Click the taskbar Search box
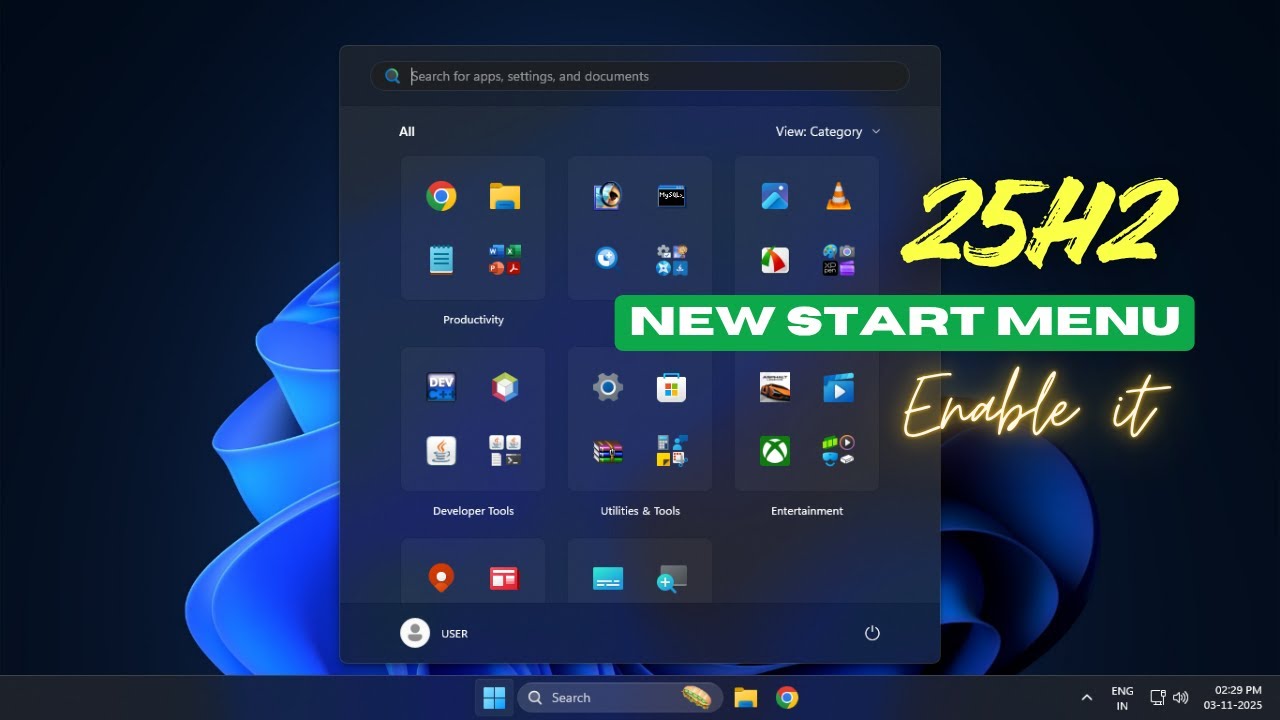Screen dimensions: 1280x720 point(620,698)
